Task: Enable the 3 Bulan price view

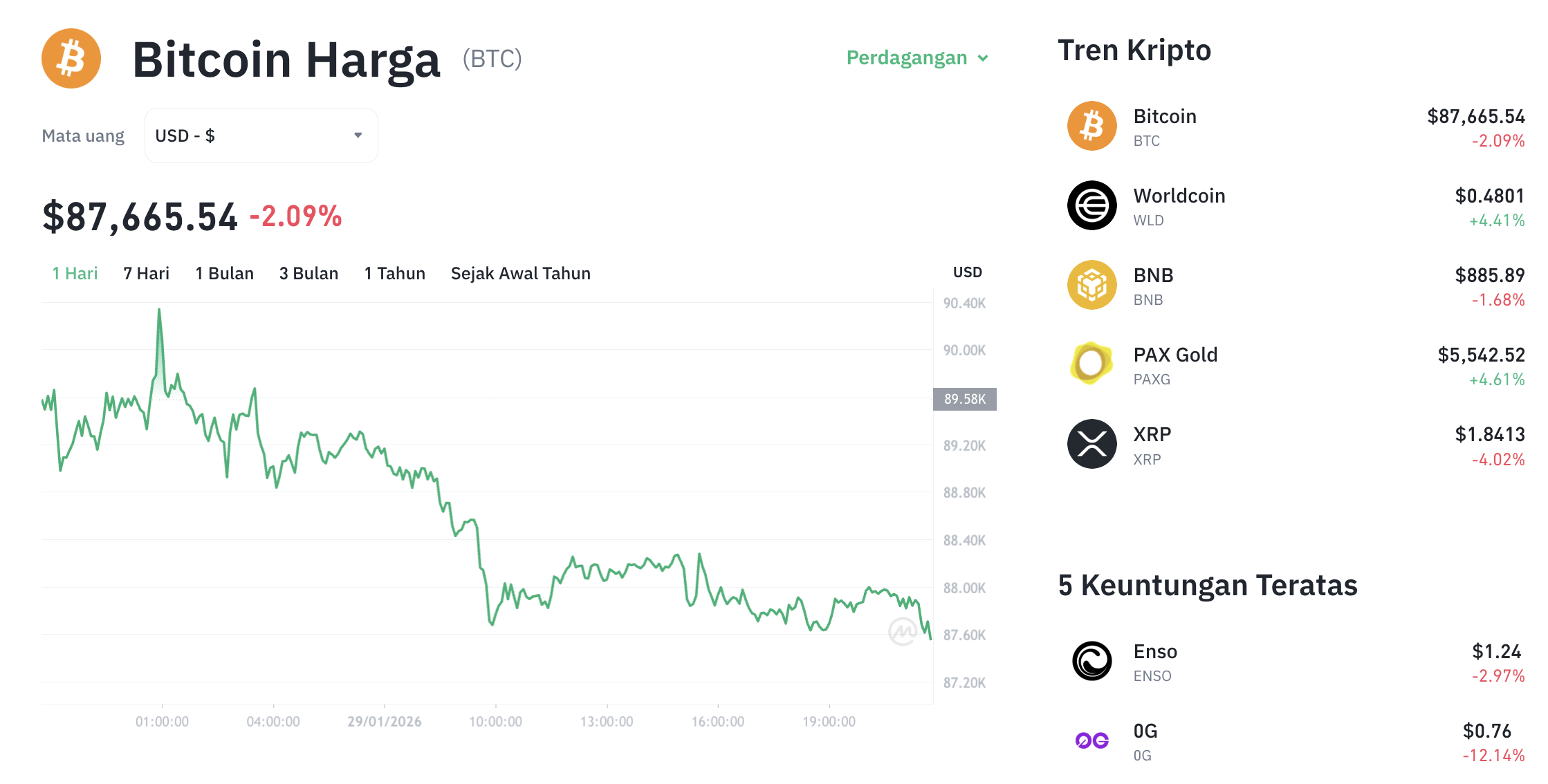Action: point(308,273)
